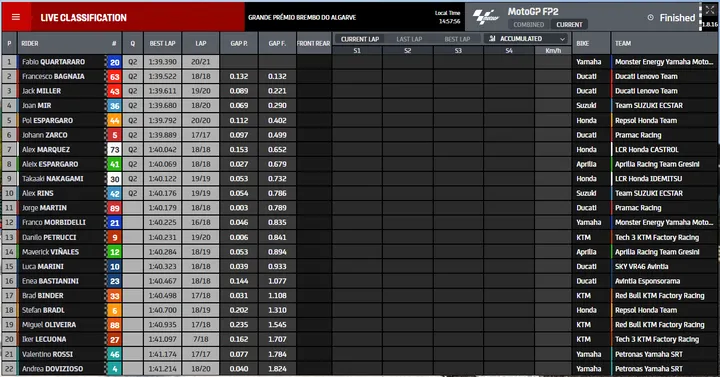The height and width of the screenshot is (377, 720).
Task: Select rider Jorge MARTIN
Action: [x=44, y=208]
